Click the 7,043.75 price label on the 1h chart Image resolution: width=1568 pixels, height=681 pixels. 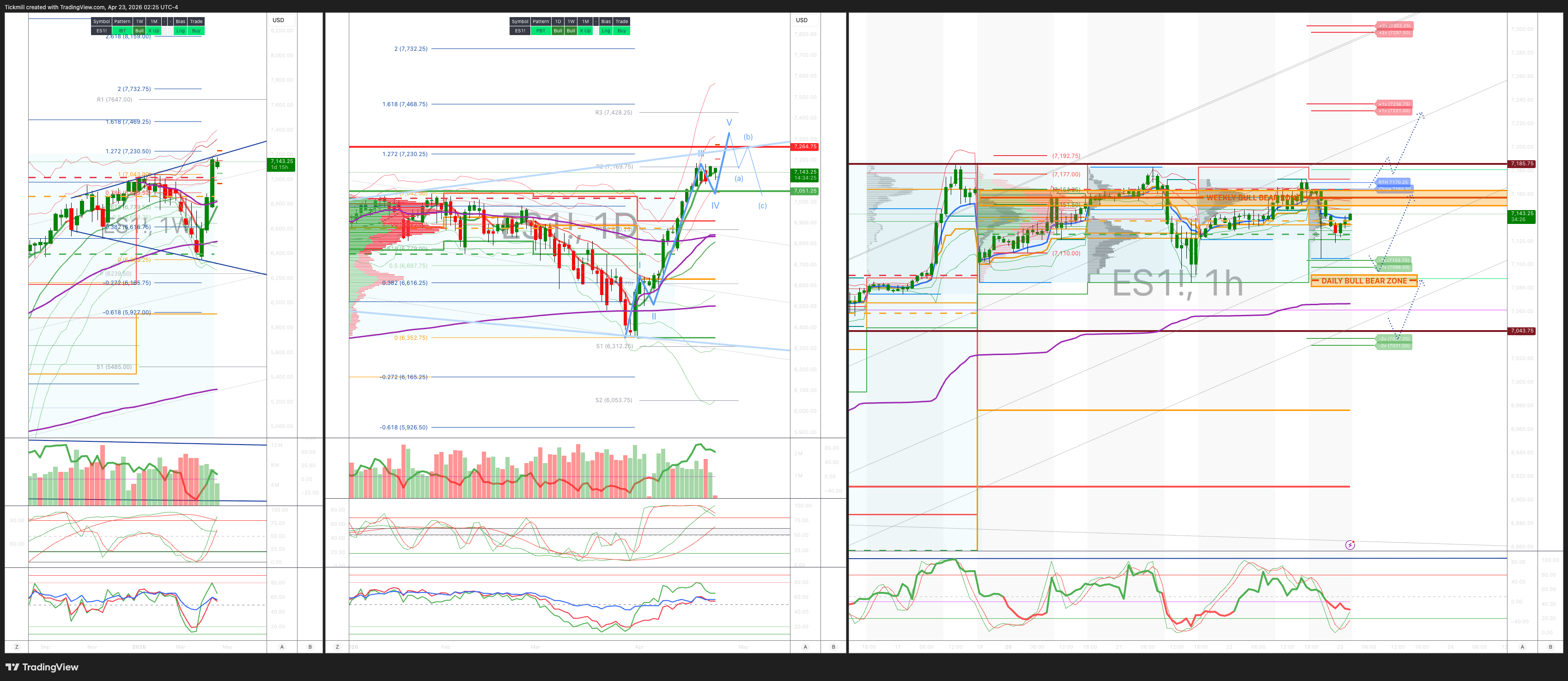1522,331
